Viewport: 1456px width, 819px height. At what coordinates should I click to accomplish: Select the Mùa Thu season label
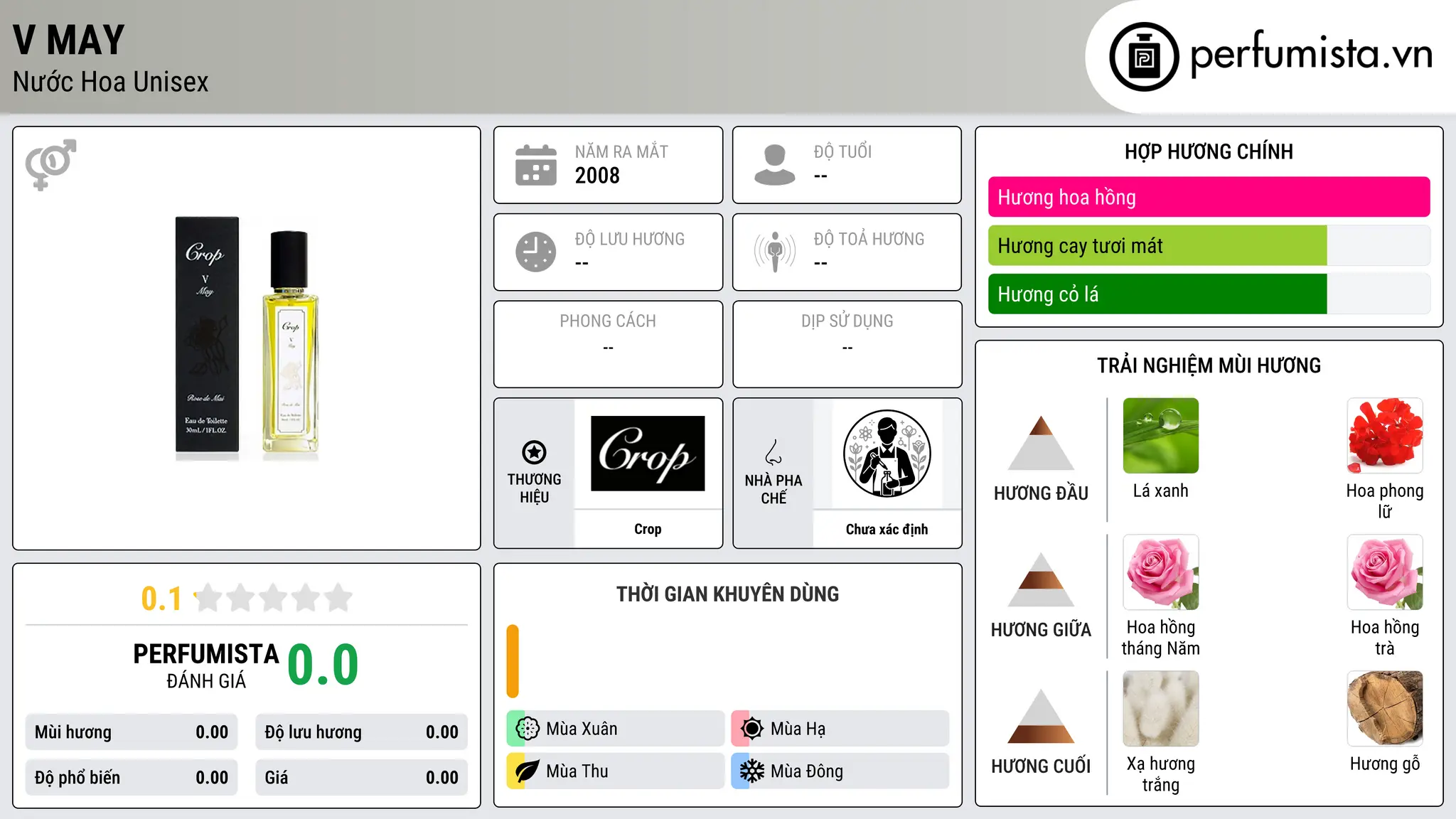[577, 771]
